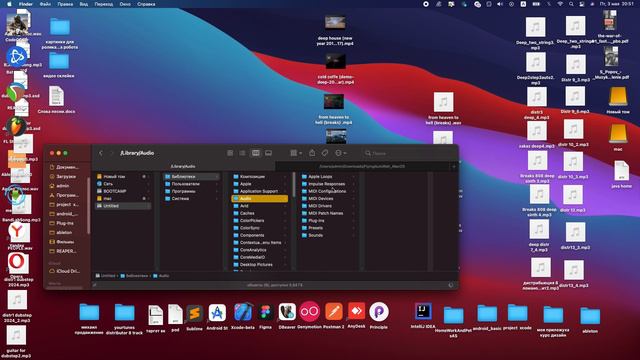Select Untitled volume in first column
Viewport: 640px width, 360px height.
tap(123, 206)
